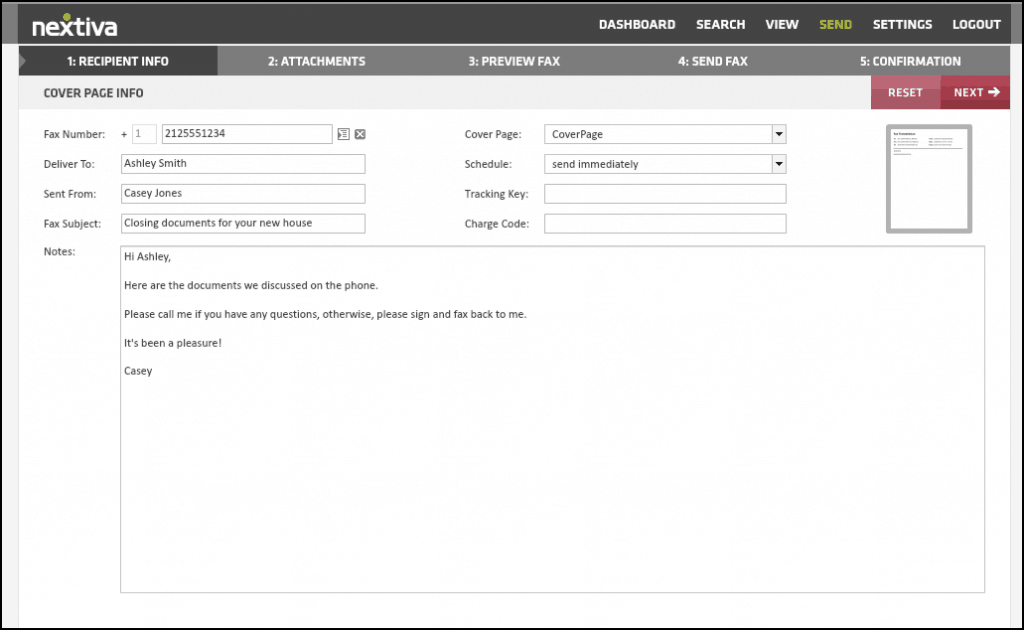
Task: Open the address book icon beside the fax number
Action: 343,134
